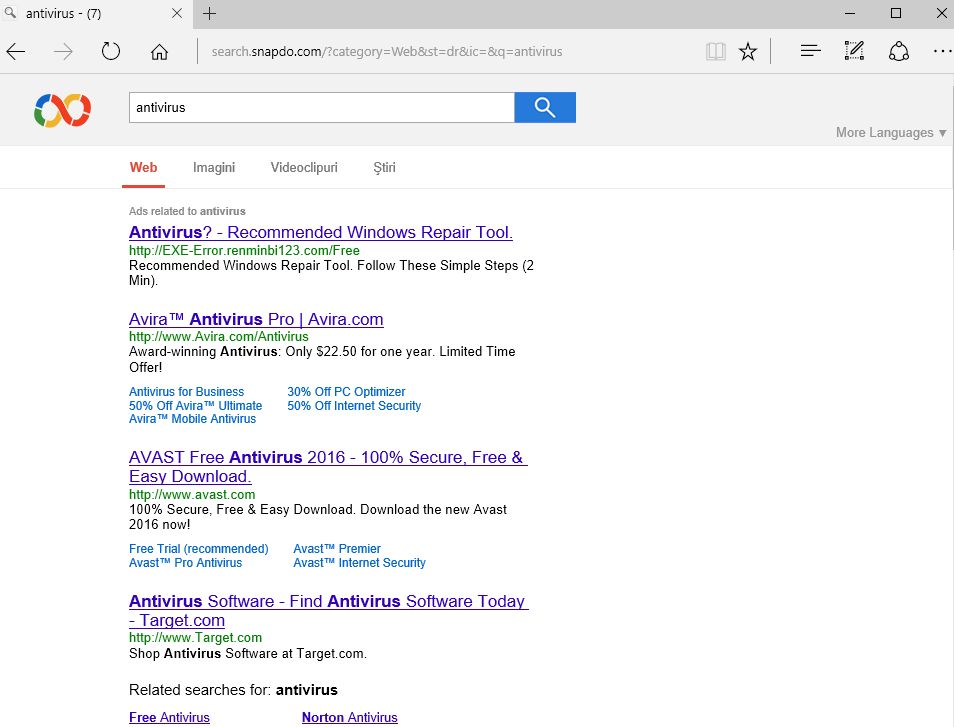Open Free Antivirus related search
This screenshot has width=954, height=727.
pos(169,718)
